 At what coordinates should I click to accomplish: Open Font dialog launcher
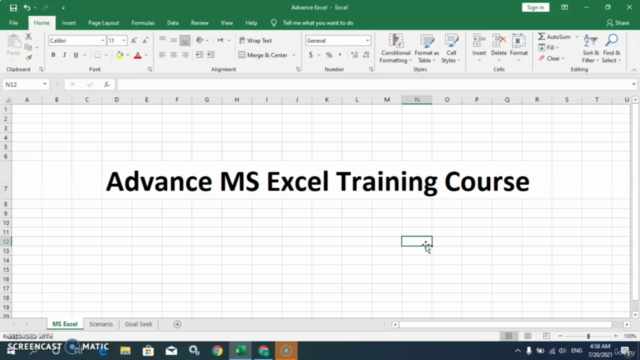click(150, 70)
